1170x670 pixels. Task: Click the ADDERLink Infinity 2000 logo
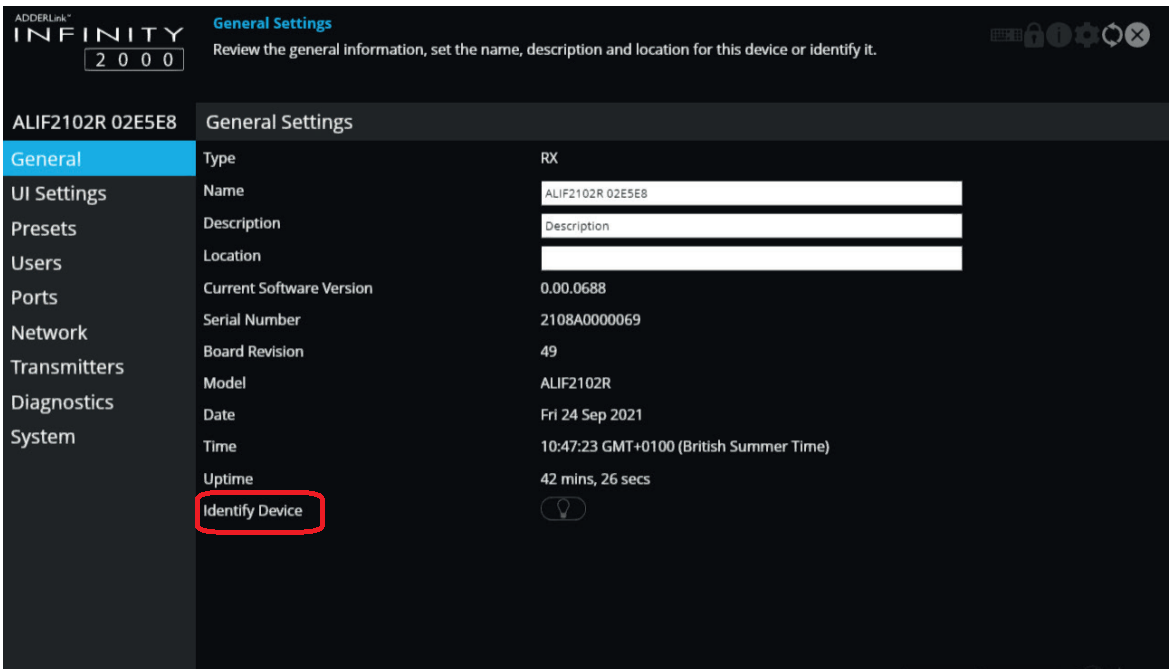[x=98, y=43]
